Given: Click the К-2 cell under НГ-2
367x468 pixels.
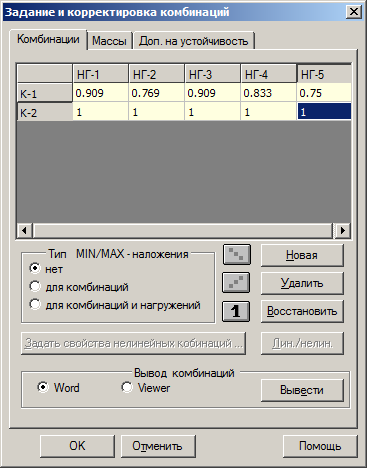Looking at the screenshot, I should 156,112.
